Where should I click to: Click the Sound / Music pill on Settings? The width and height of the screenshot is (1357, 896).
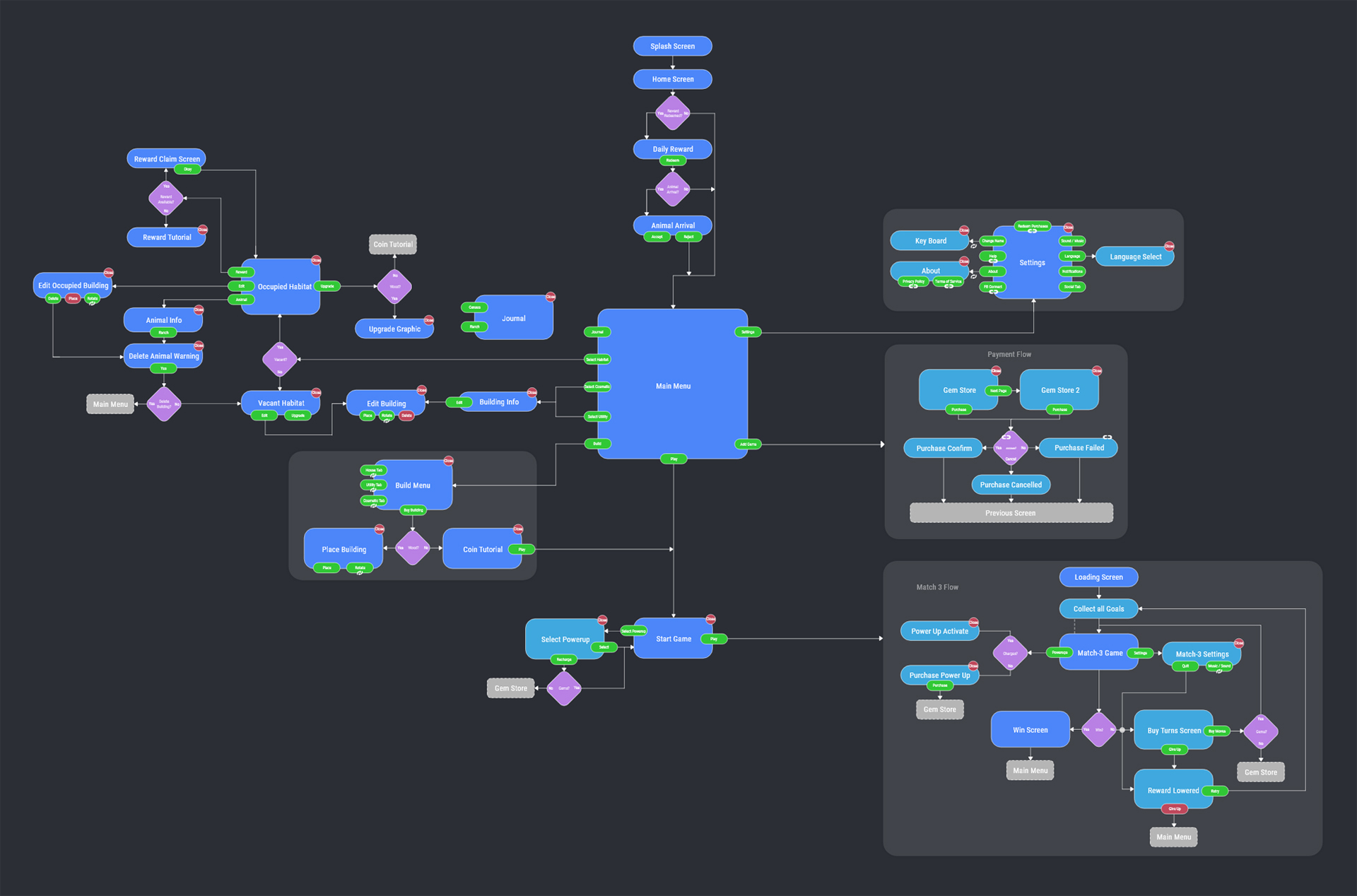point(1072,241)
